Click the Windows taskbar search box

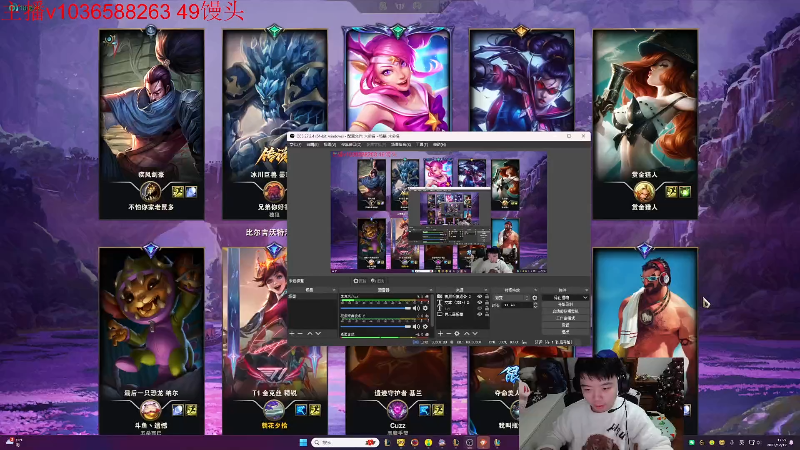345,442
